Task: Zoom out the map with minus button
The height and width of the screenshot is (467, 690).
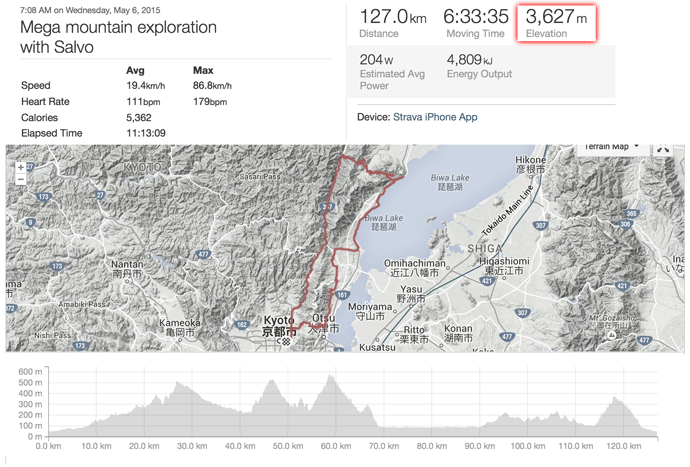Action: click(21, 179)
